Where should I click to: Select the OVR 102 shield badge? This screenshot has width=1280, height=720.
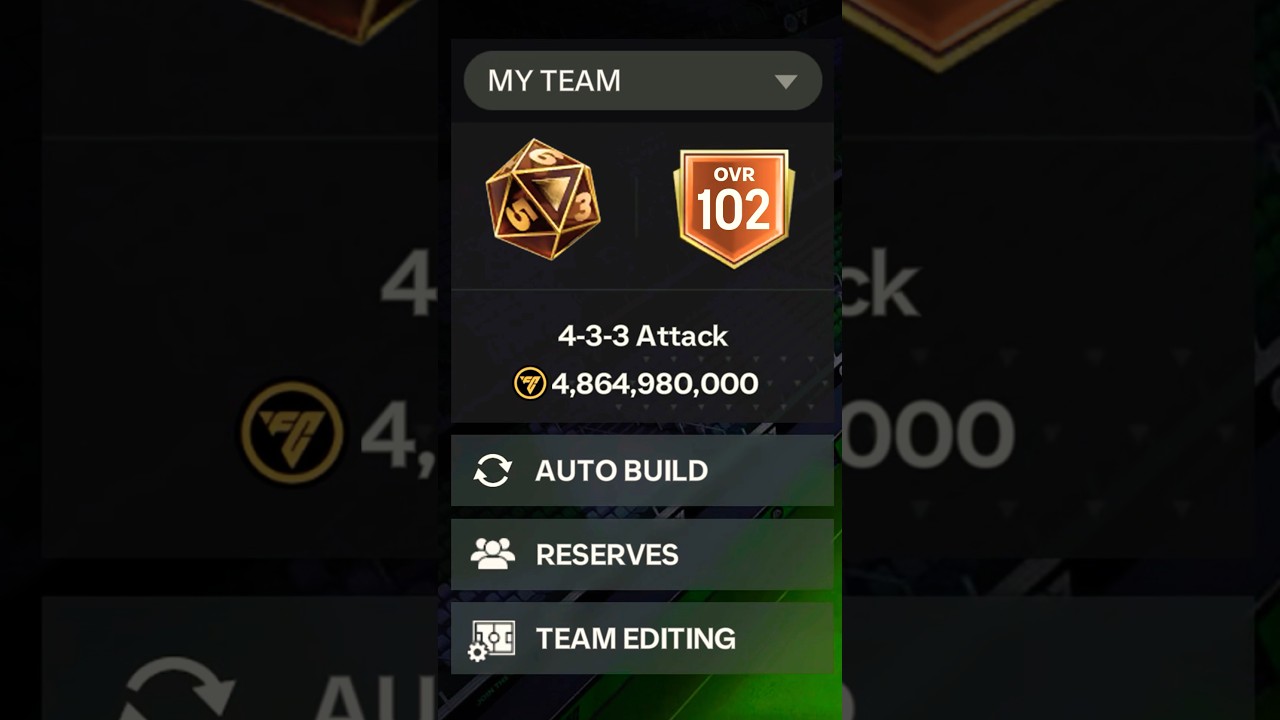[x=734, y=208]
